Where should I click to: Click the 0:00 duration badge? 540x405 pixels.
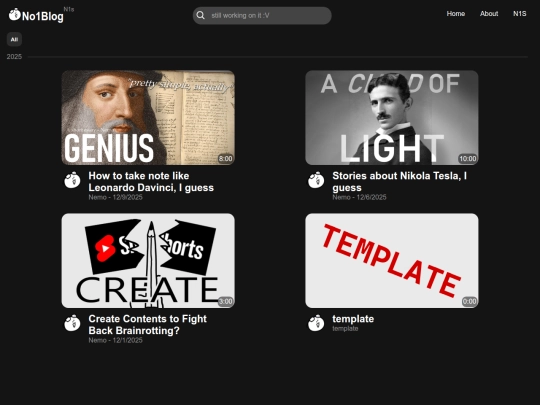[x=469, y=302]
